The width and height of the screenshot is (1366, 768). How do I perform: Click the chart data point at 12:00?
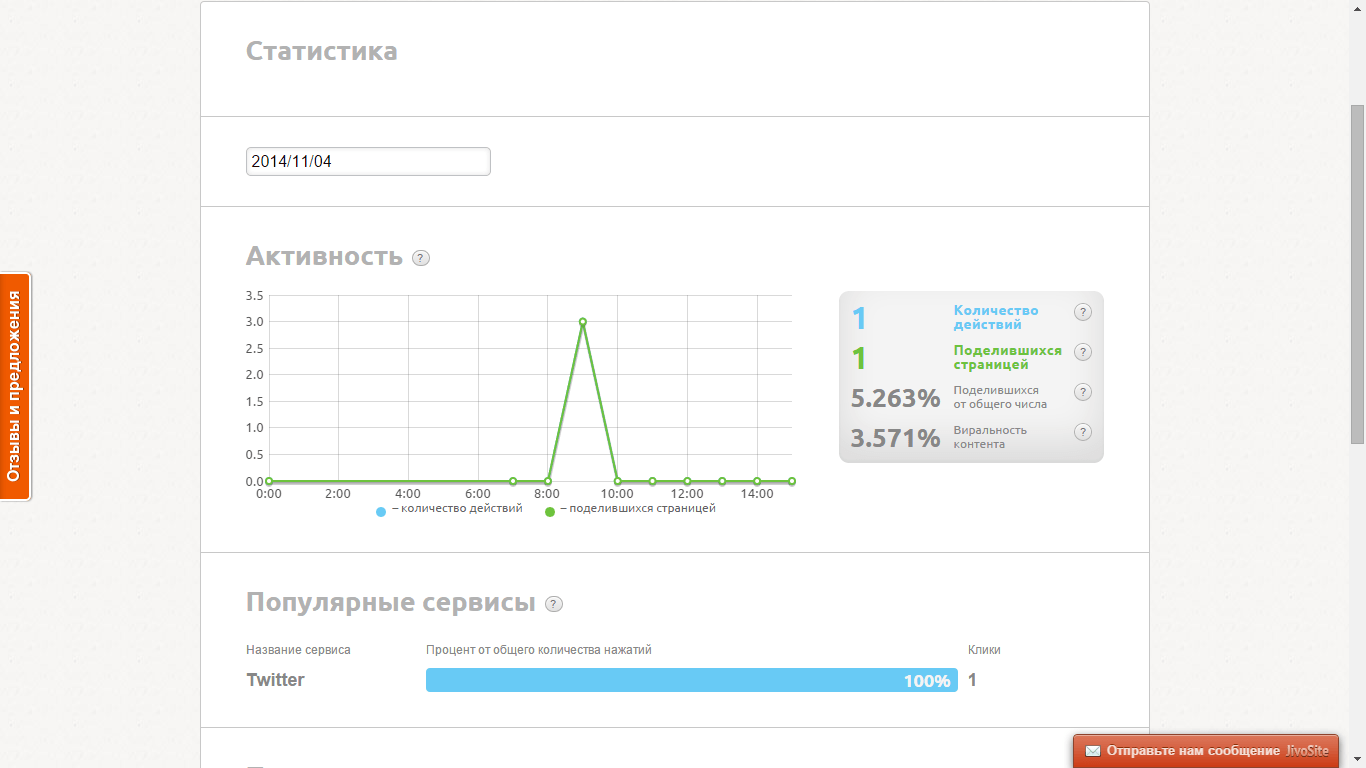click(x=687, y=481)
